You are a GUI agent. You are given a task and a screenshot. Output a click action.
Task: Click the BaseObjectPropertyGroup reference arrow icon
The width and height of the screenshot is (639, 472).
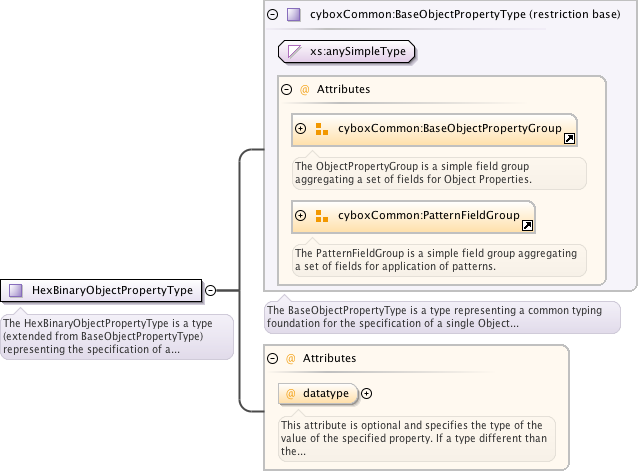tap(569, 139)
